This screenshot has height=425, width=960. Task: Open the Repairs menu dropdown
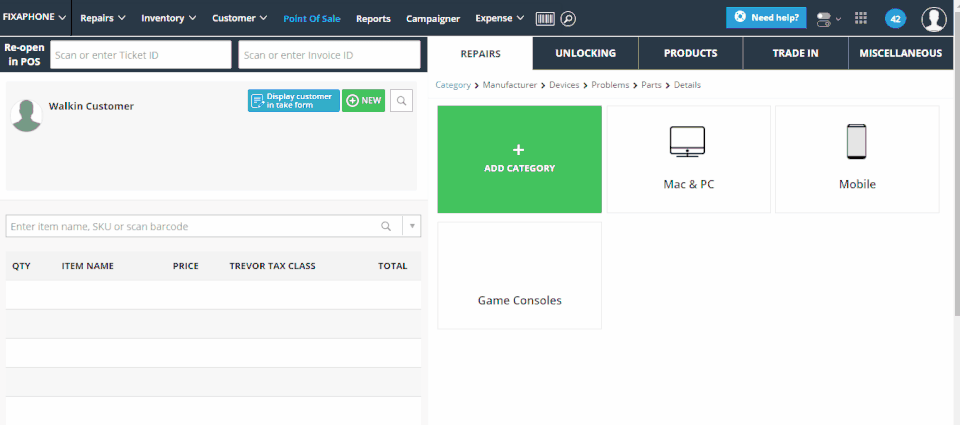(x=103, y=18)
